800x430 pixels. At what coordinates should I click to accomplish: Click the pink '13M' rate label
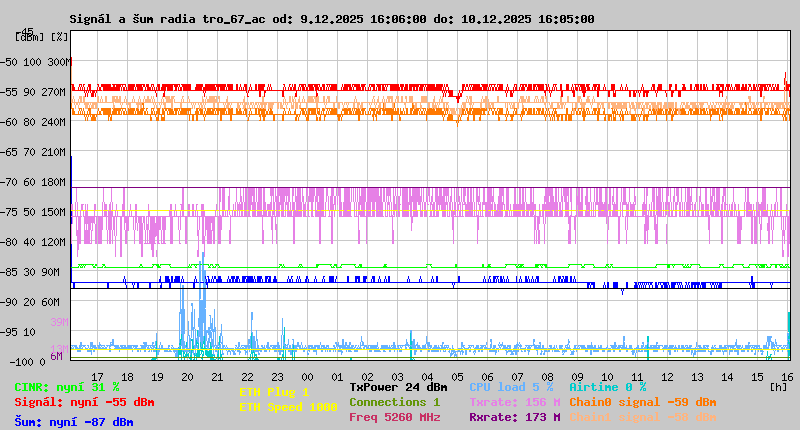59,349
